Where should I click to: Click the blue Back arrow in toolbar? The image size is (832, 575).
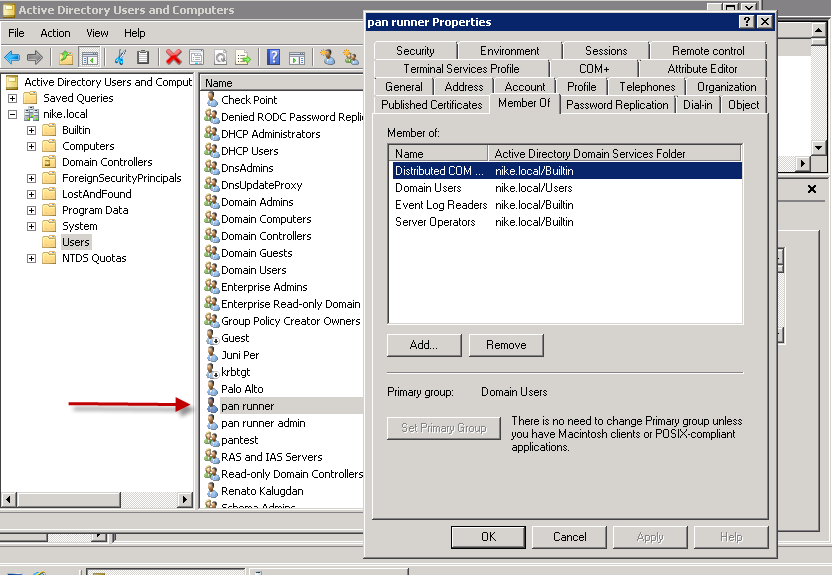click(13, 58)
